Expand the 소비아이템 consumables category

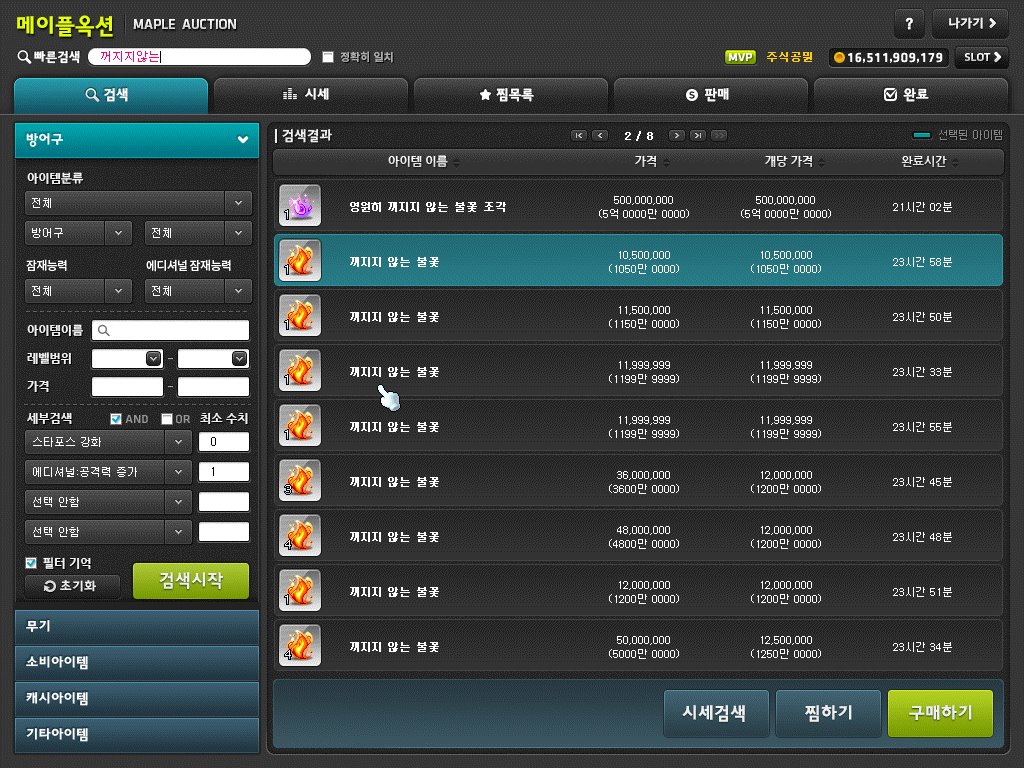(137, 663)
